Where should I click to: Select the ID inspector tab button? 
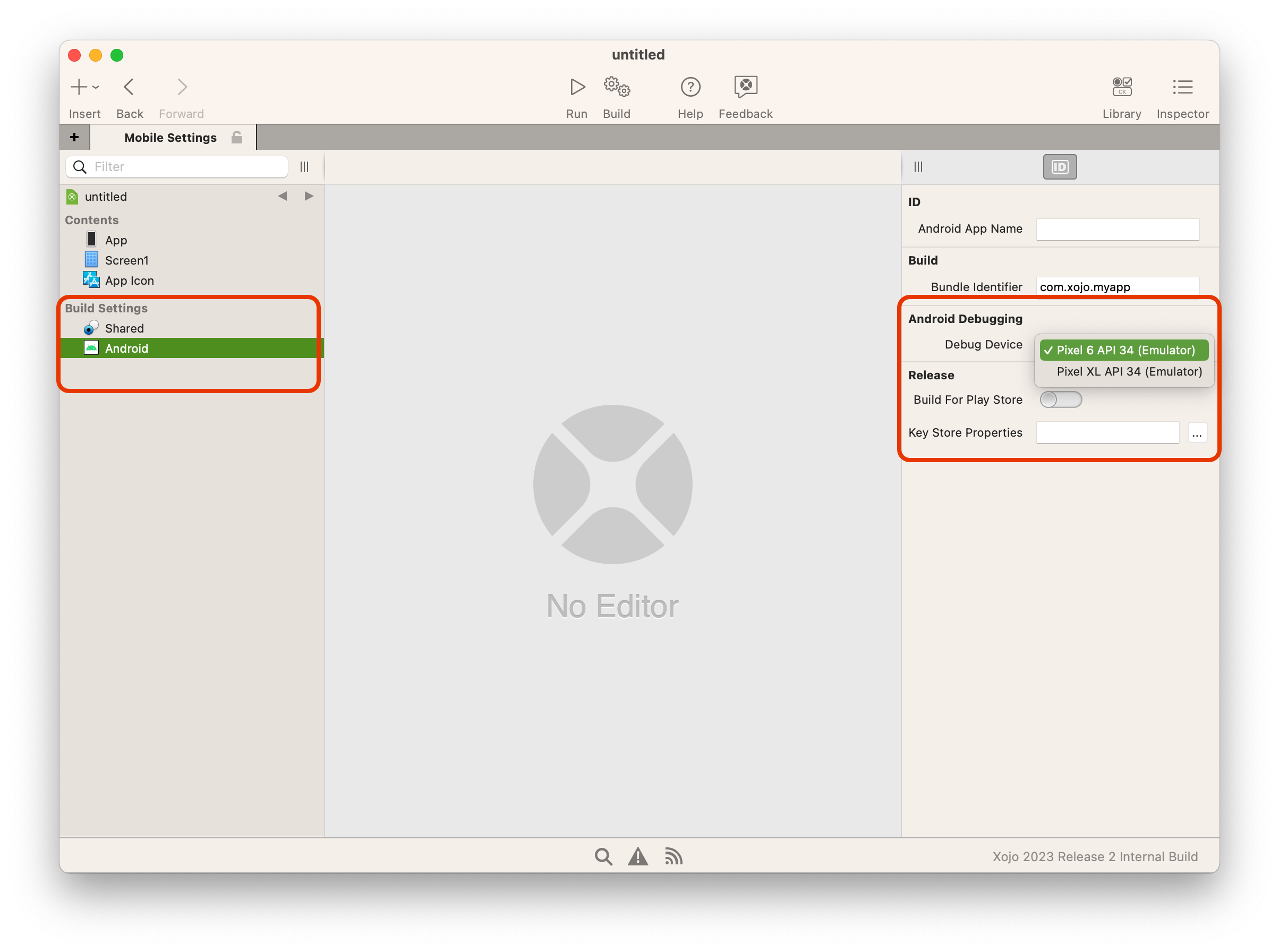click(x=1060, y=167)
